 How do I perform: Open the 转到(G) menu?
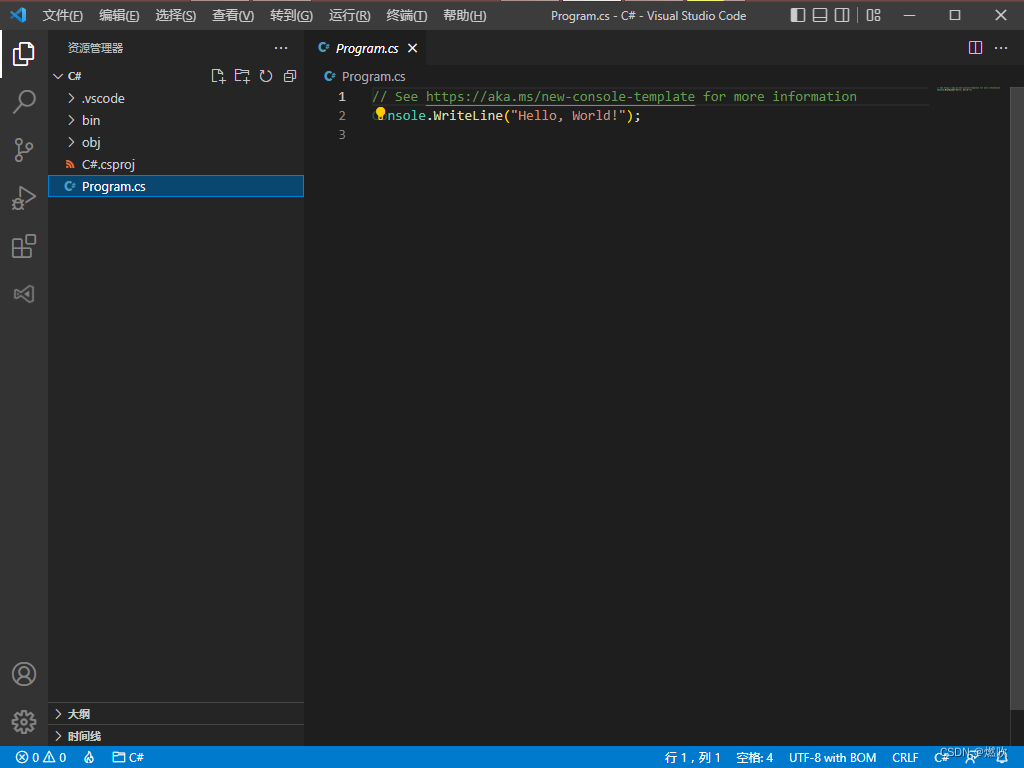(291, 15)
